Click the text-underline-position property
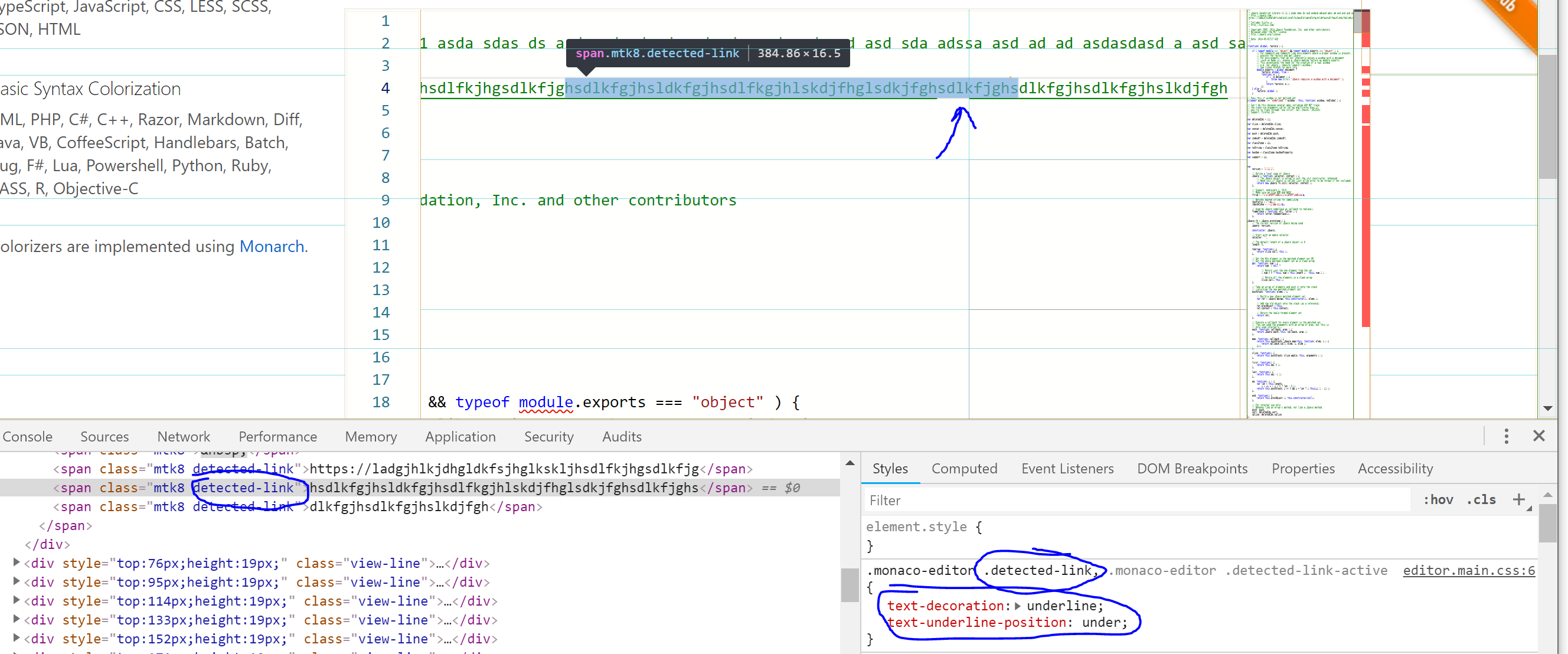 [x=976, y=622]
